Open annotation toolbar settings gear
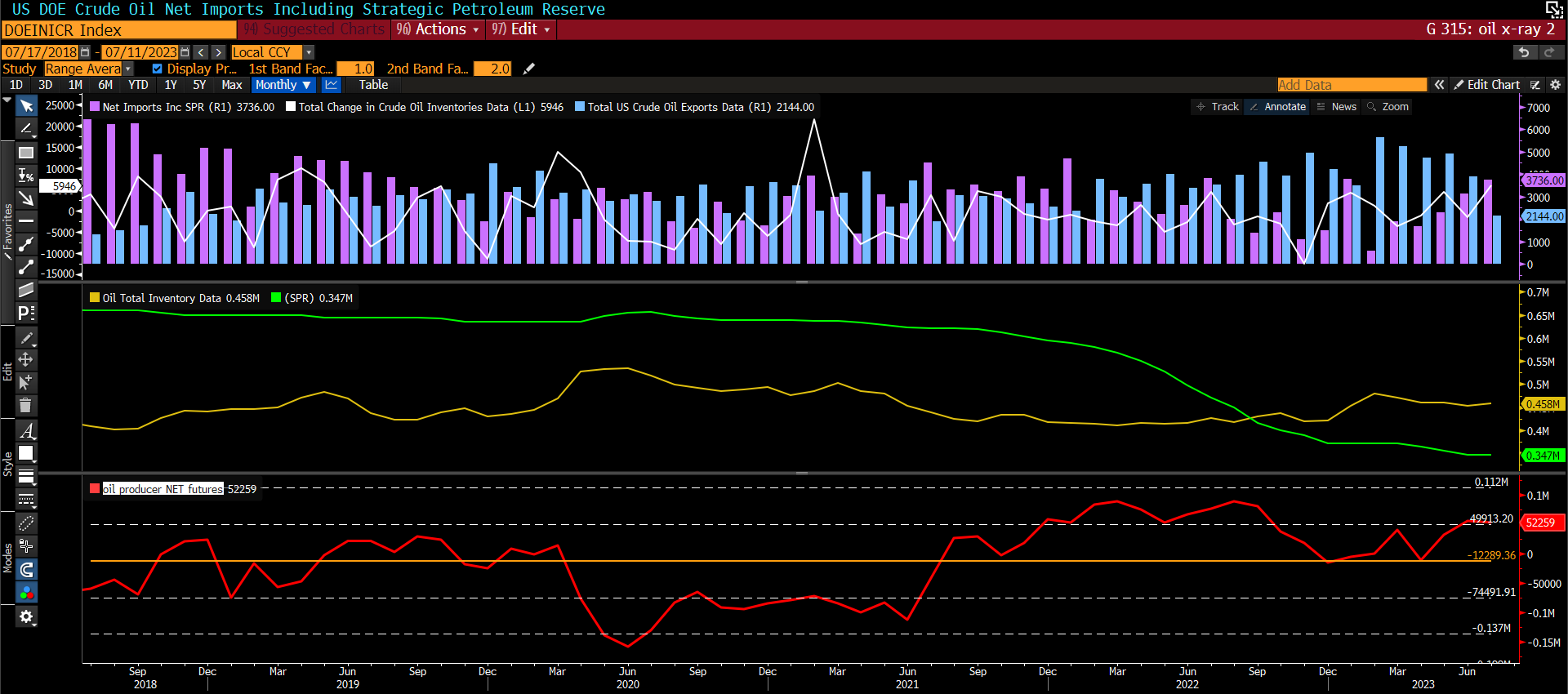The image size is (1568, 694). pos(26,616)
